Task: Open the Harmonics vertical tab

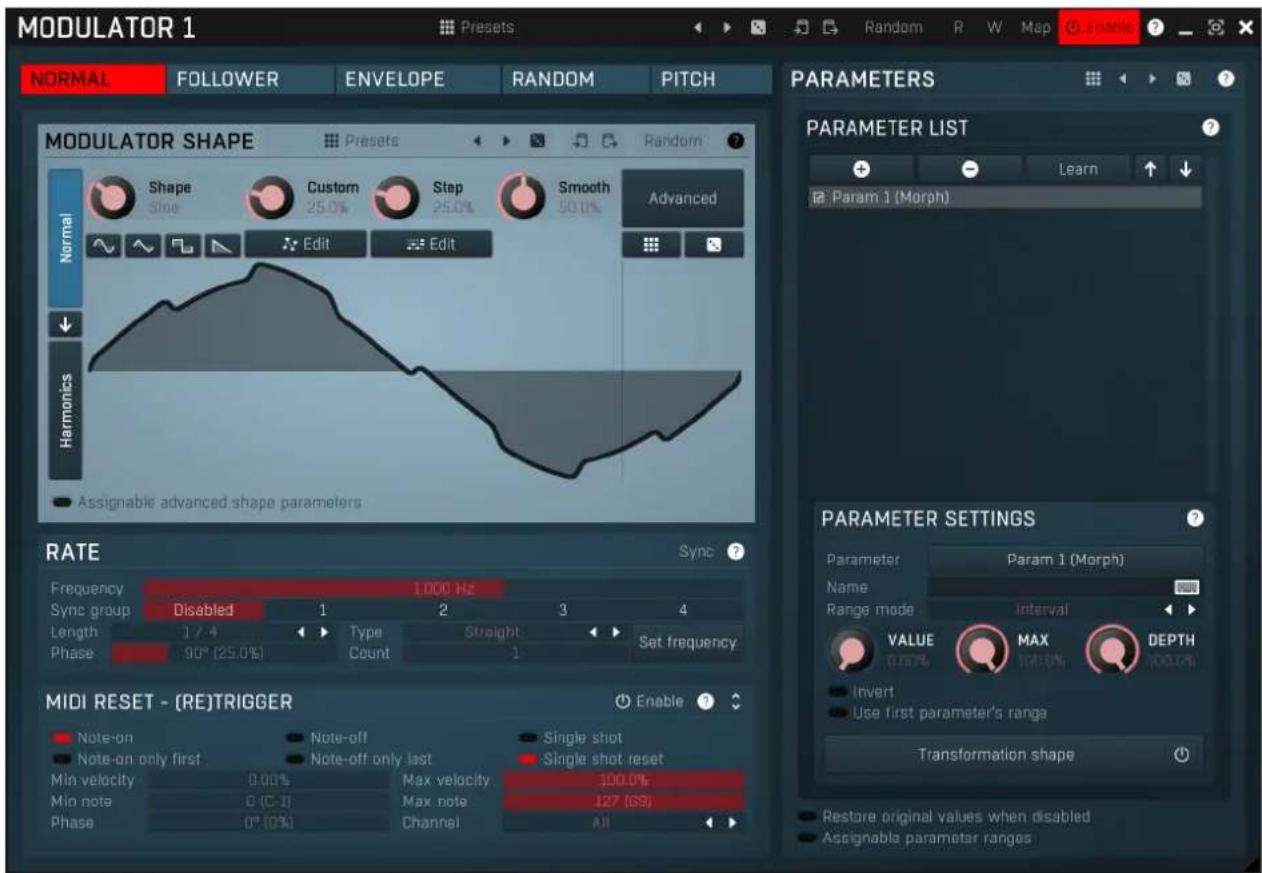Action: [x=66, y=410]
